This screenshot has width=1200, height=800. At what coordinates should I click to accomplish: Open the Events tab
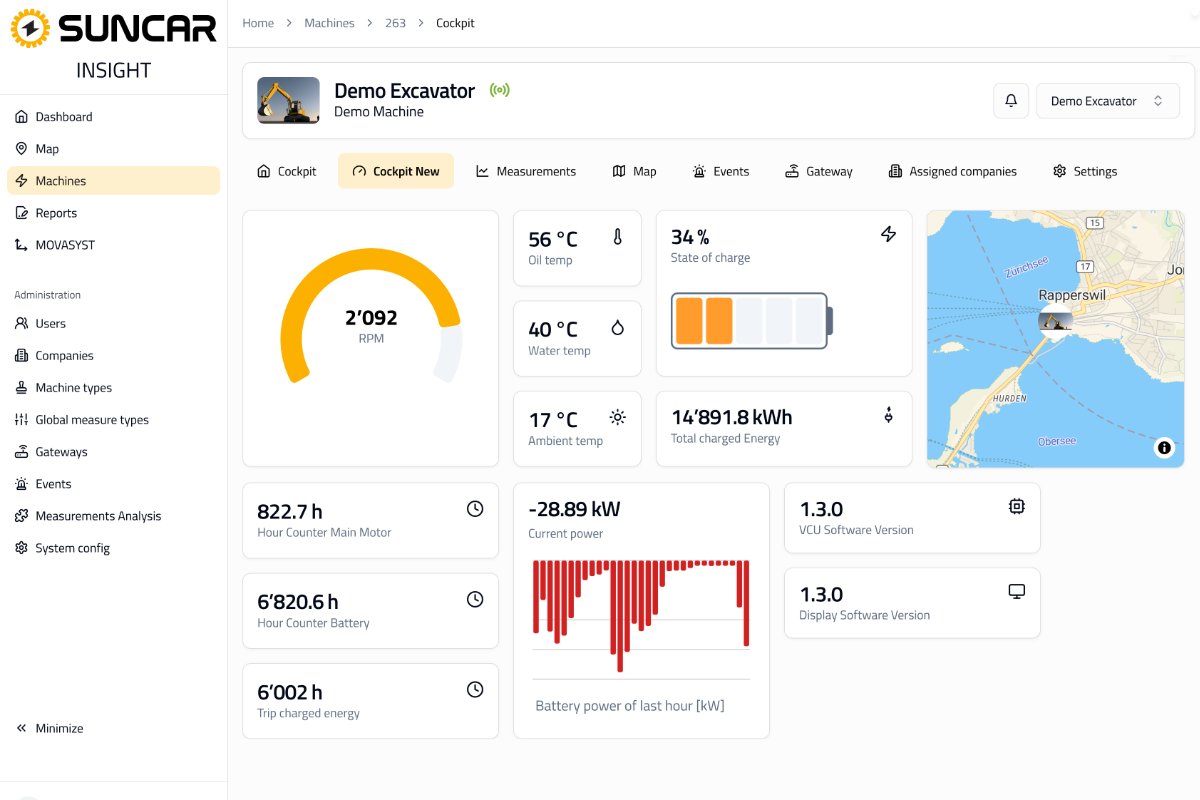(721, 171)
